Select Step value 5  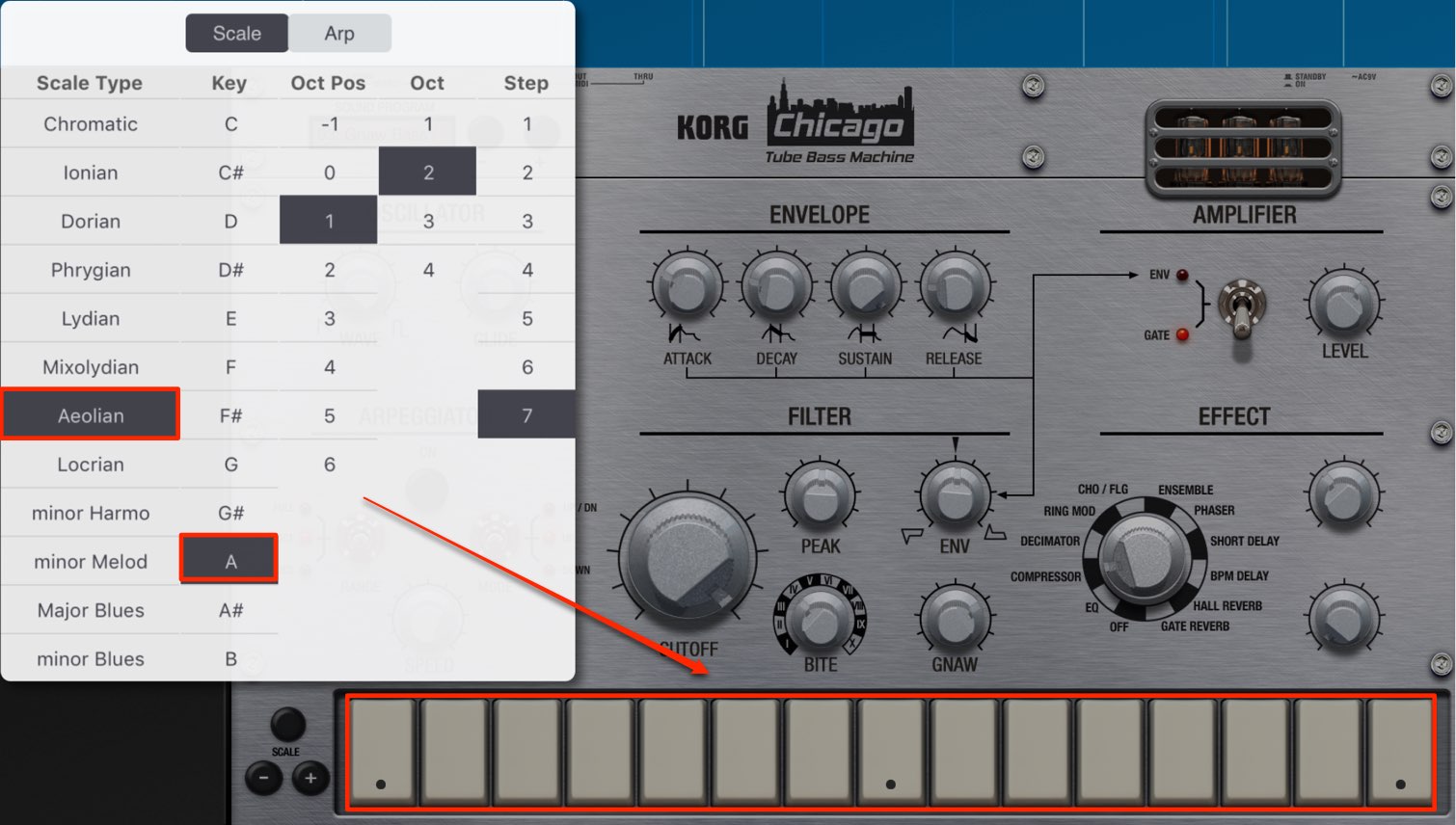(526, 318)
